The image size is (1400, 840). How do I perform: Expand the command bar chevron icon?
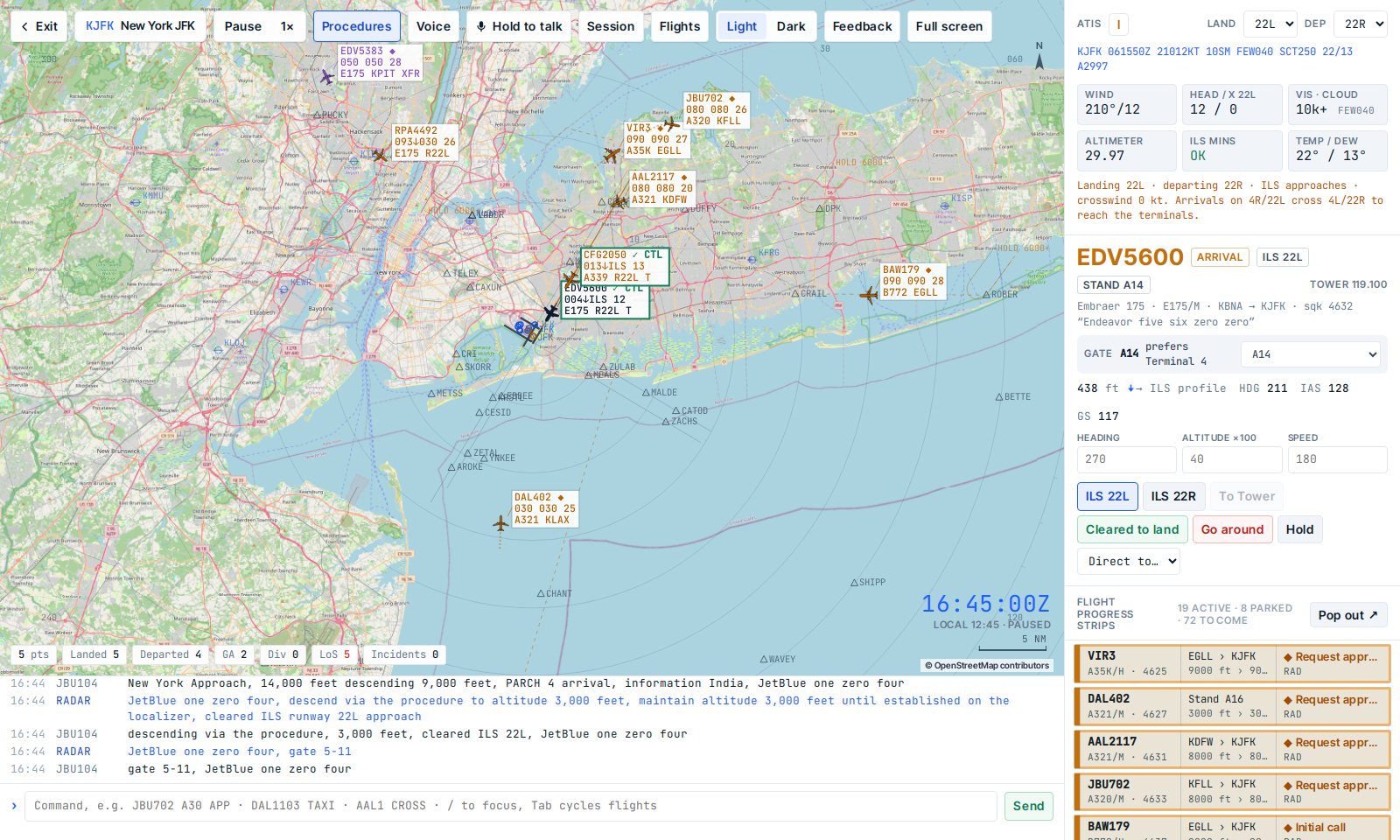point(14,806)
